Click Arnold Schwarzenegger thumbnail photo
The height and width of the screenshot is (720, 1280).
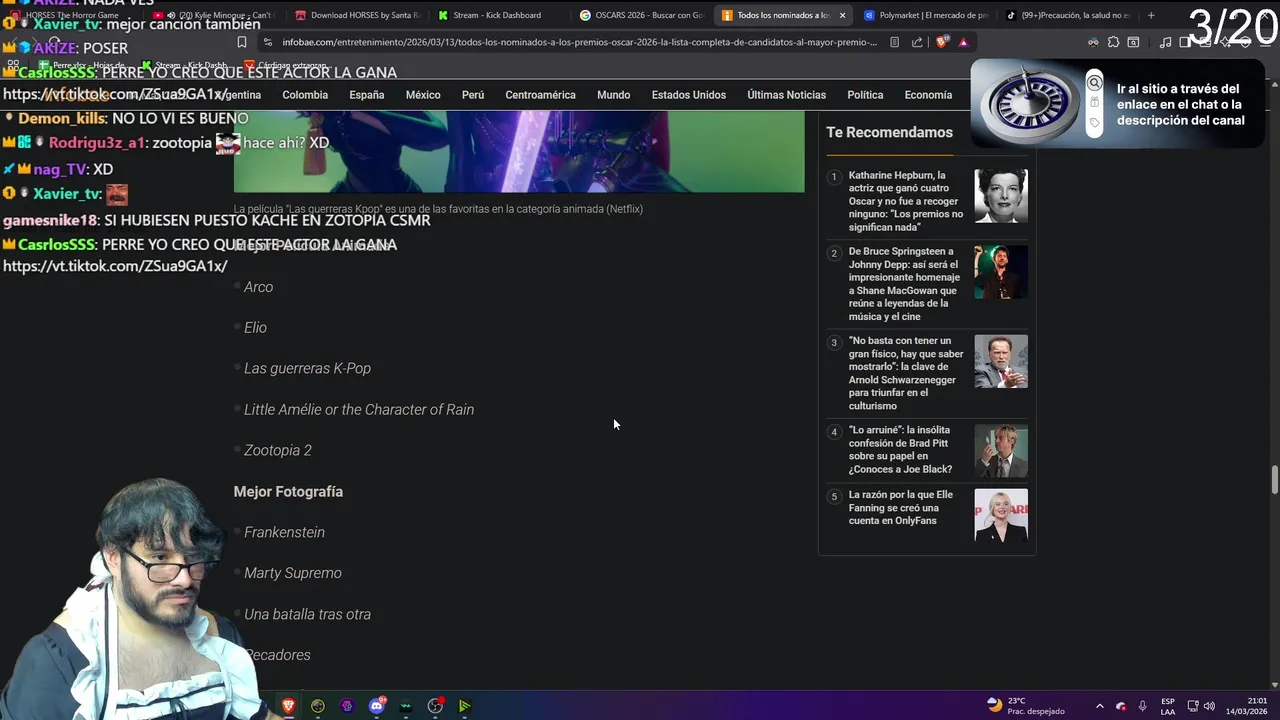[x=1001, y=361]
